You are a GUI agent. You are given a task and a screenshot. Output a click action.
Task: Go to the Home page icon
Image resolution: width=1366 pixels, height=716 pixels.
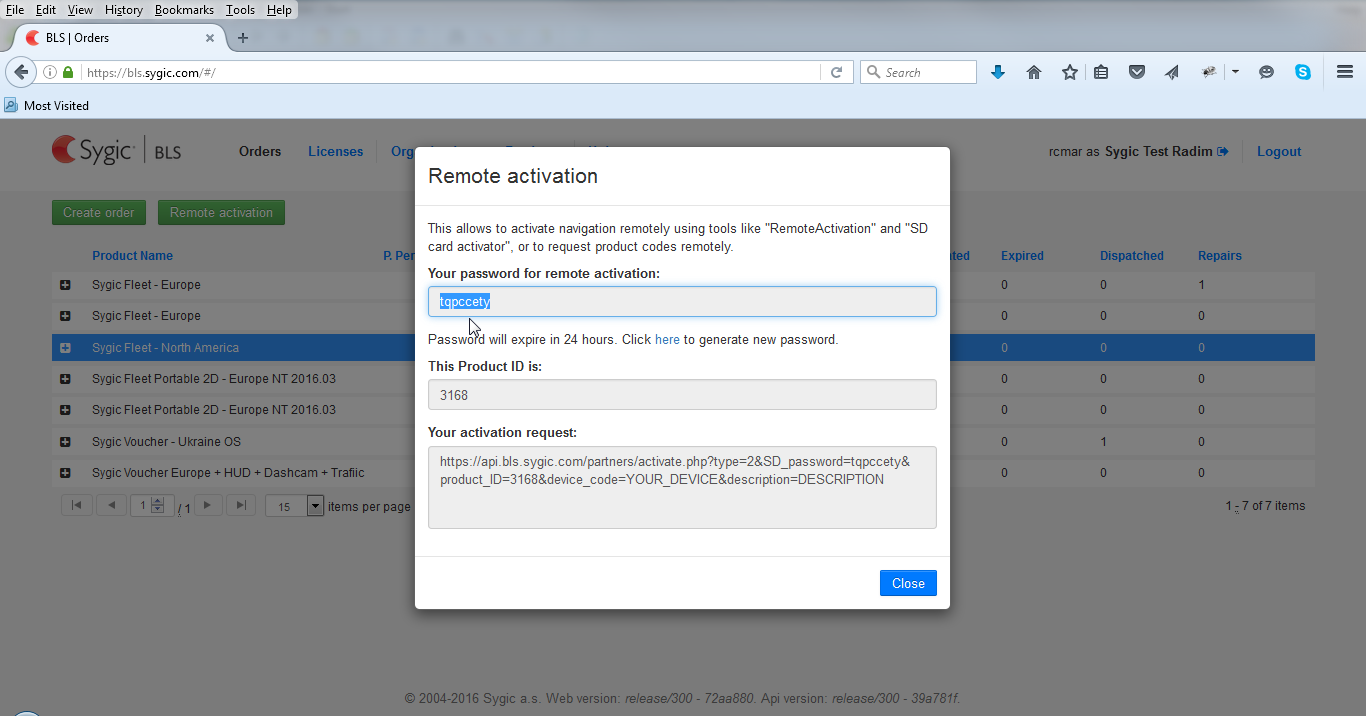1034,72
